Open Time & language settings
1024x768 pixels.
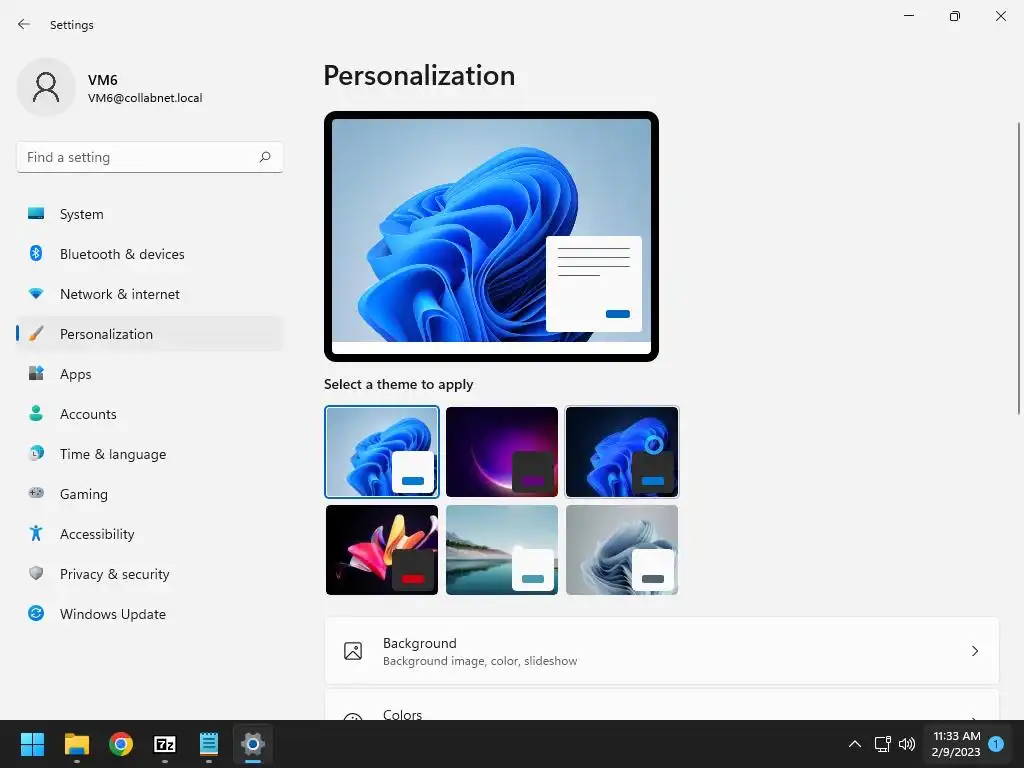pos(150,453)
